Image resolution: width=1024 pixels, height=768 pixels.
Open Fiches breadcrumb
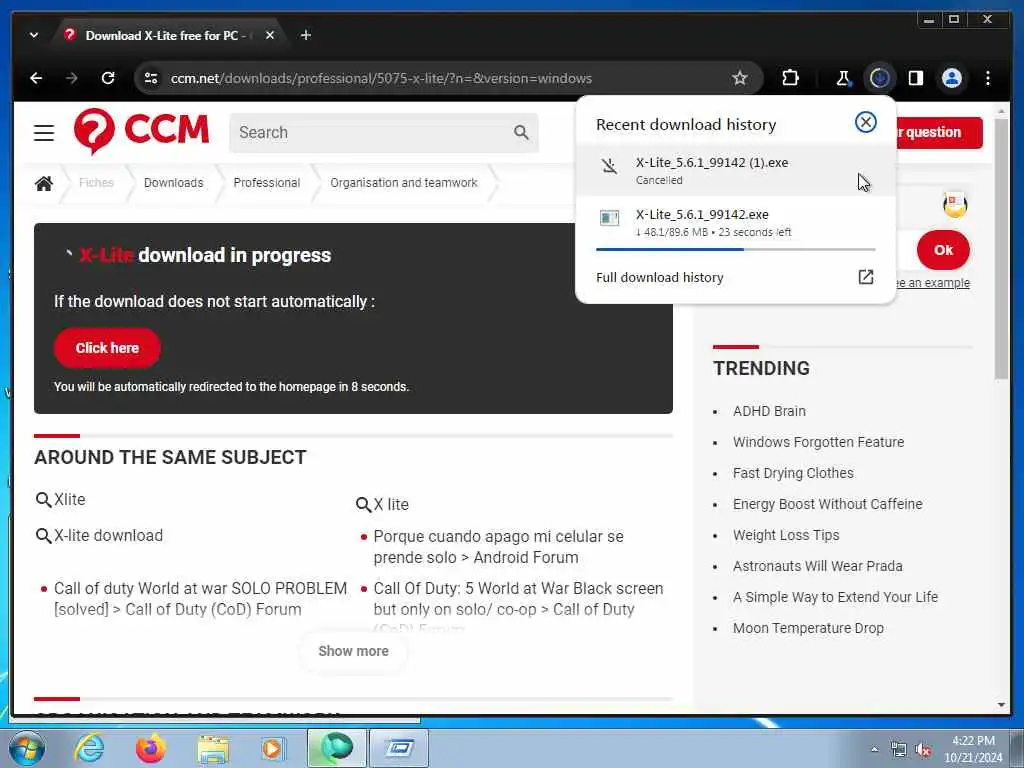[96, 183]
